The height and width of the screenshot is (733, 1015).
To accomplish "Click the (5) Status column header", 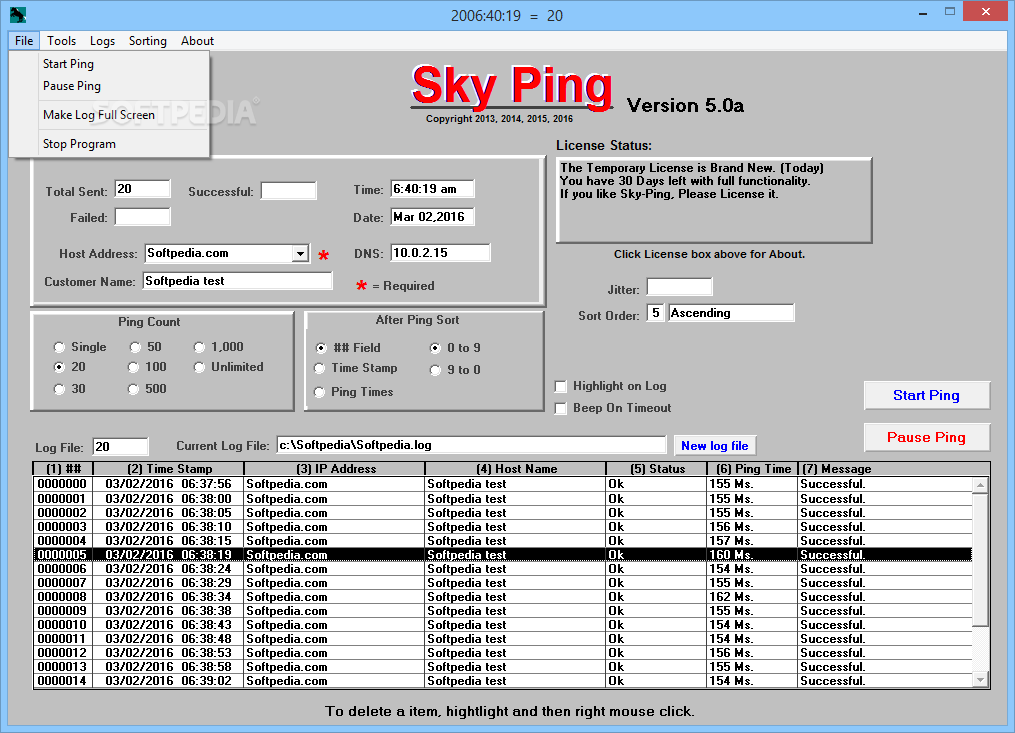I will [x=657, y=469].
